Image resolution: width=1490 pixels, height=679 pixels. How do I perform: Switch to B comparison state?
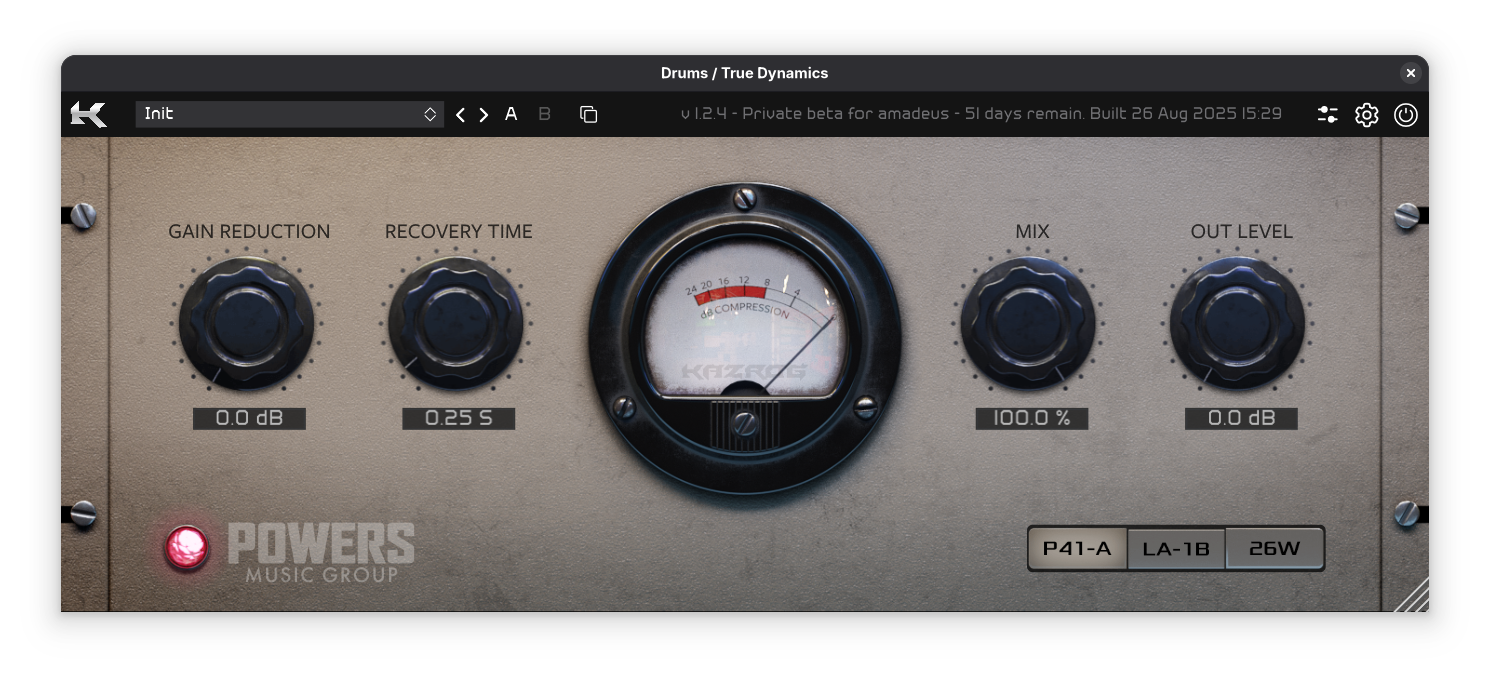click(545, 114)
